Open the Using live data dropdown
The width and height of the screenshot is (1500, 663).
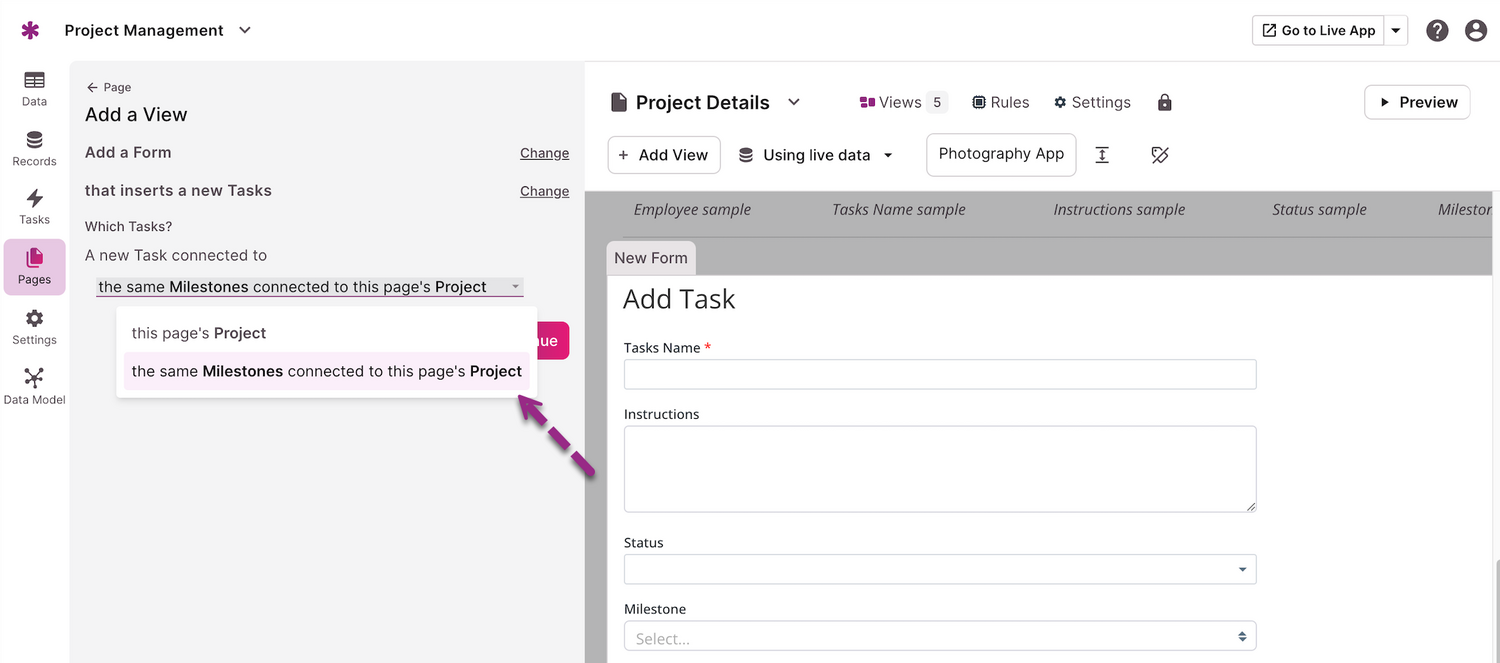(815, 155)
